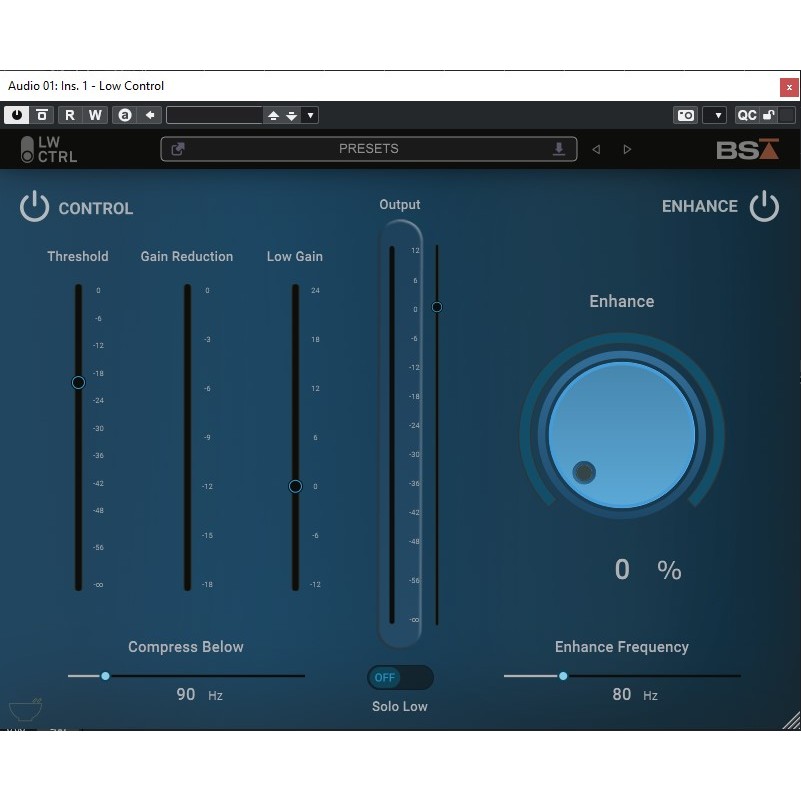Toggle the CONTROL section power button
The height and width of the screenshot is (801, 801).
pyautogui.click(x=34, y=208)
